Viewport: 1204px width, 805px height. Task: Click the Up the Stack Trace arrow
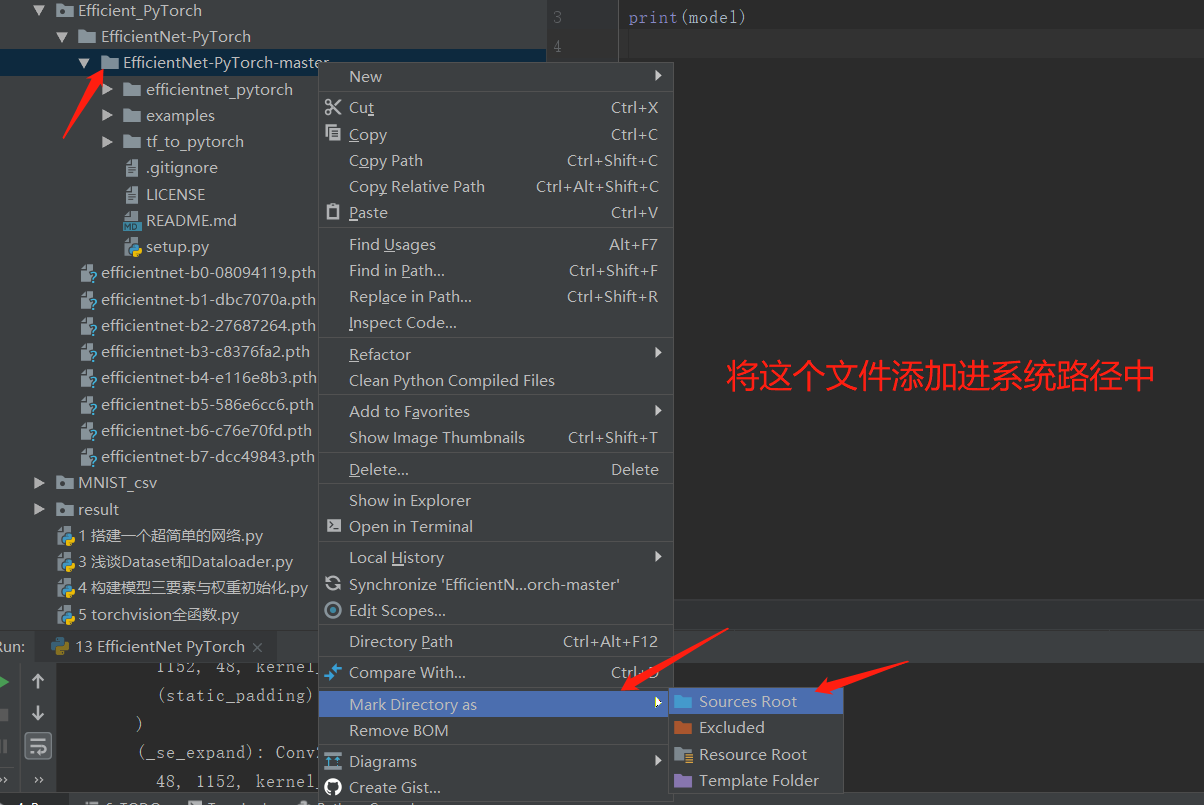click(37, 681)
